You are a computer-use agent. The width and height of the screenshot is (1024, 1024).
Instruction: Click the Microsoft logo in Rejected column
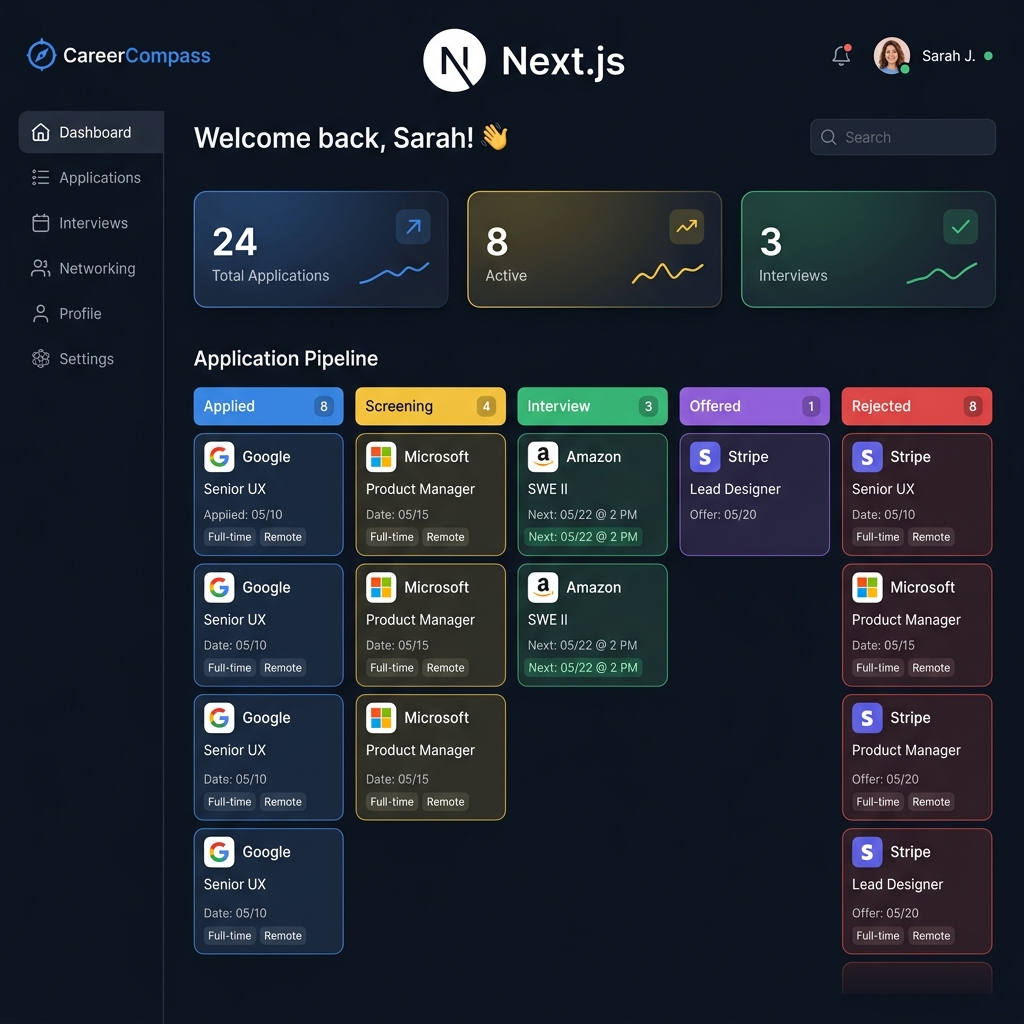click(x=867, y=587)
